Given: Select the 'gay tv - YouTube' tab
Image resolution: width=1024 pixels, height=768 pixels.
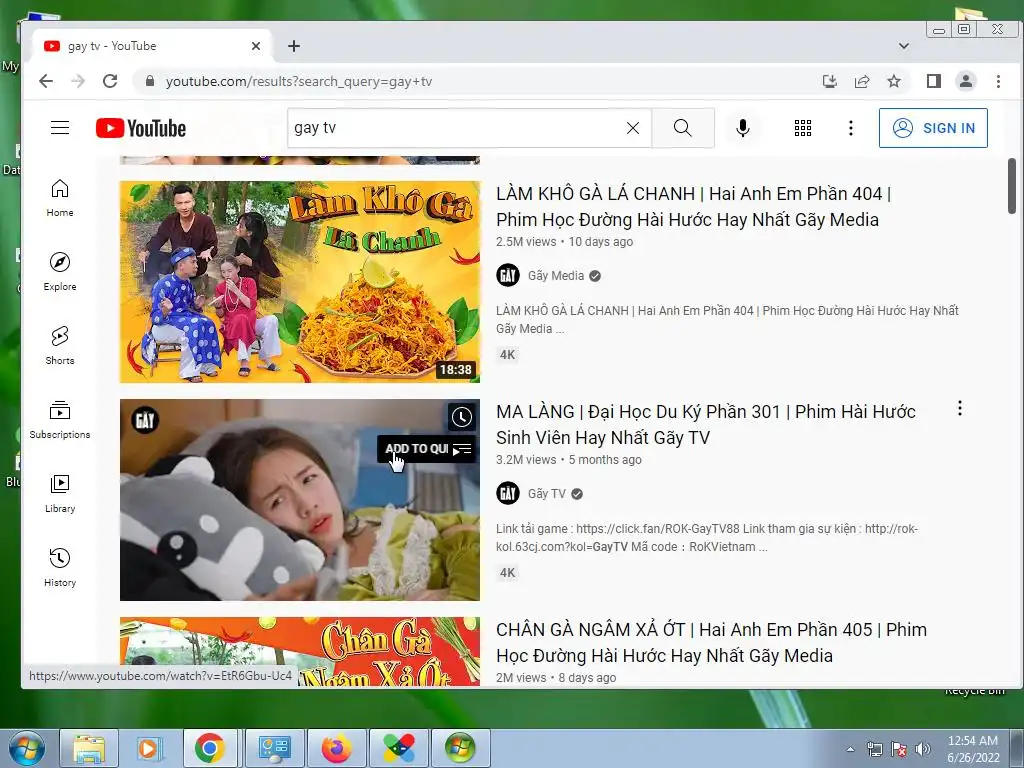Looking at the screenshot, I should pos(152,46).
